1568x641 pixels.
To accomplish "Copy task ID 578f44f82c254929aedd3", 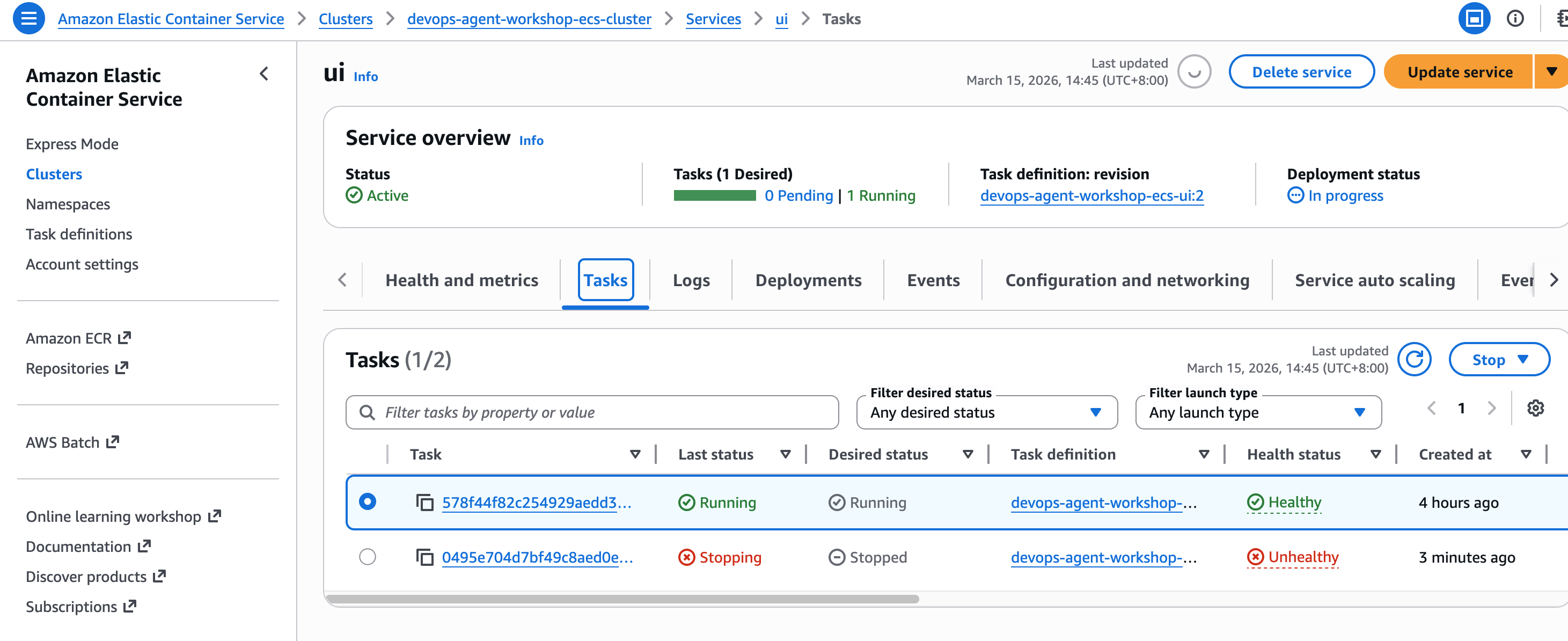I will click(x=424, y=502).
